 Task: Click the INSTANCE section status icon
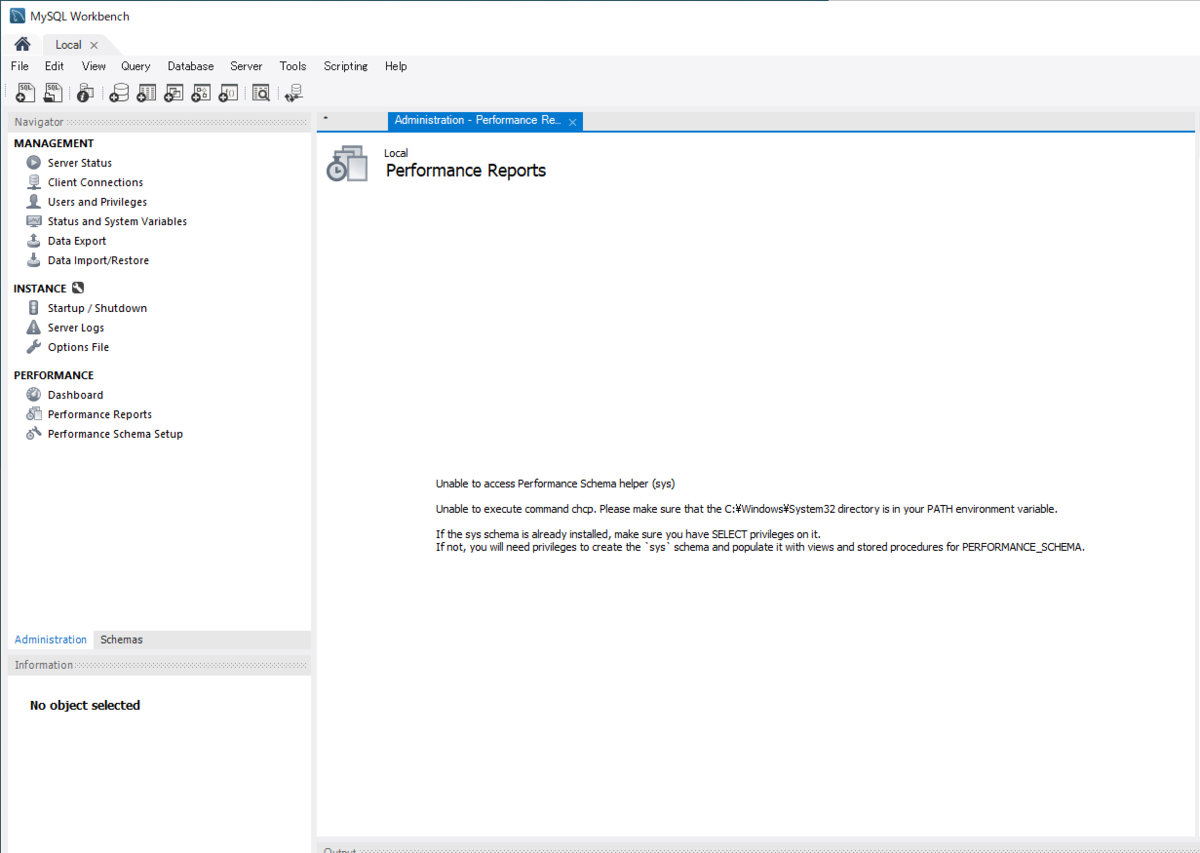pyautogui.click(x=78, y=288)
